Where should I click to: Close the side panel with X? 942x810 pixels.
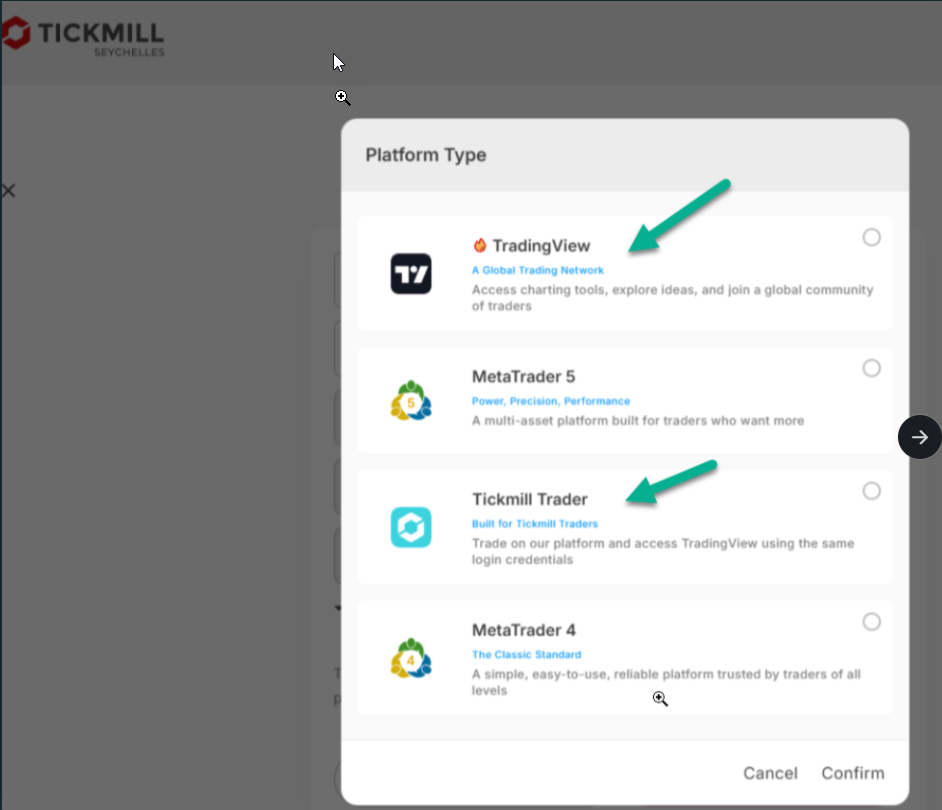(8, 190)
